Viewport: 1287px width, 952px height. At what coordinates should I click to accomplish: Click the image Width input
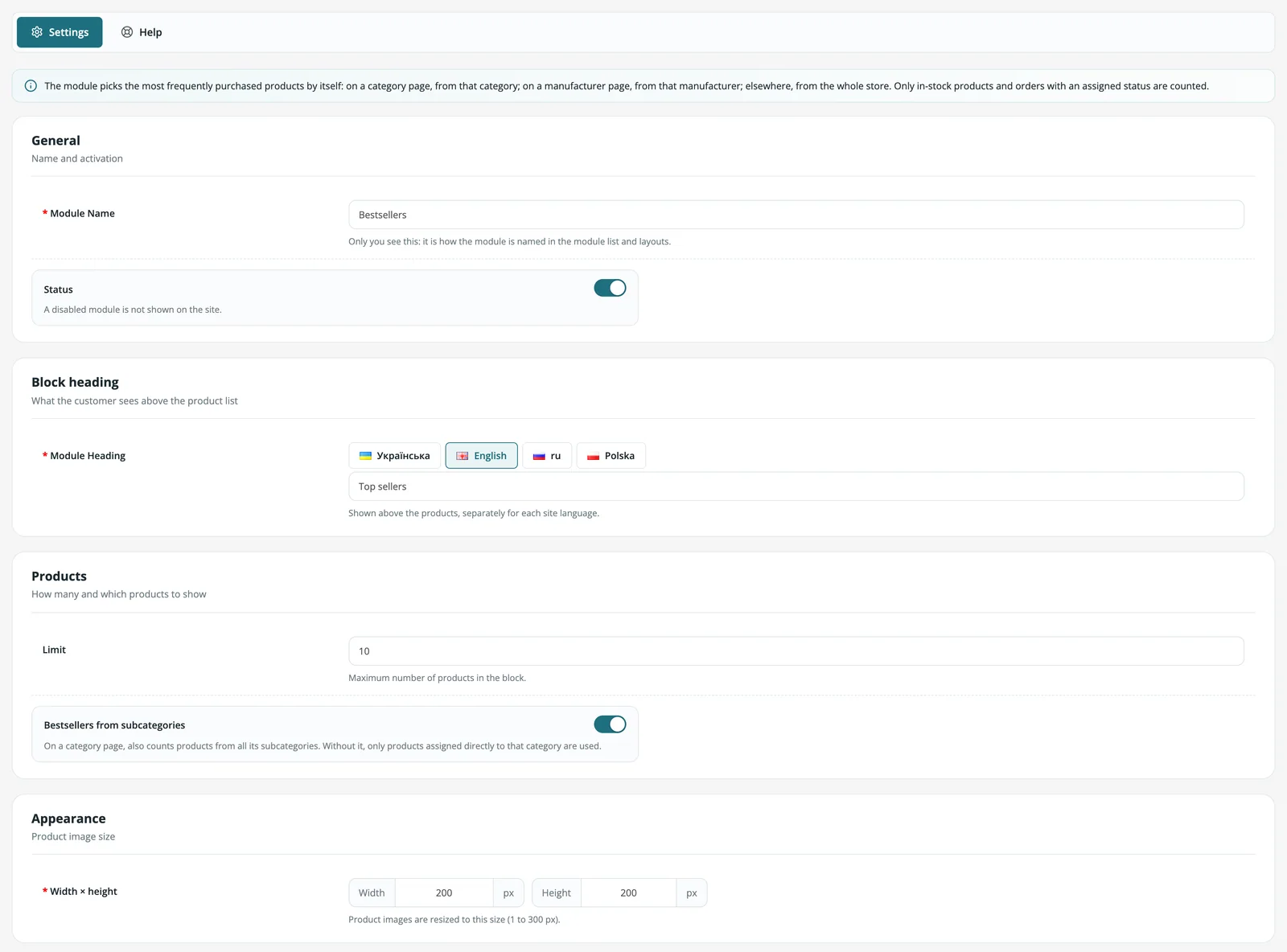[x=444, y=892]
